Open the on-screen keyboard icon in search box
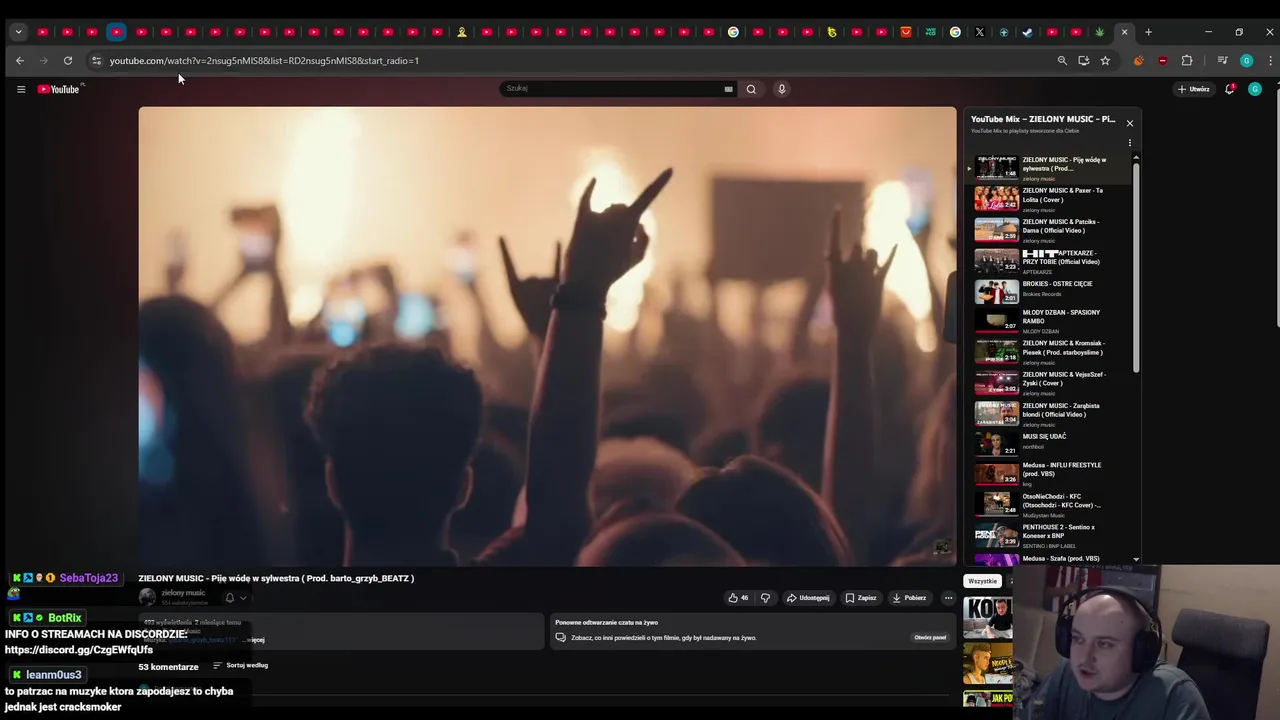 (728, 89)
